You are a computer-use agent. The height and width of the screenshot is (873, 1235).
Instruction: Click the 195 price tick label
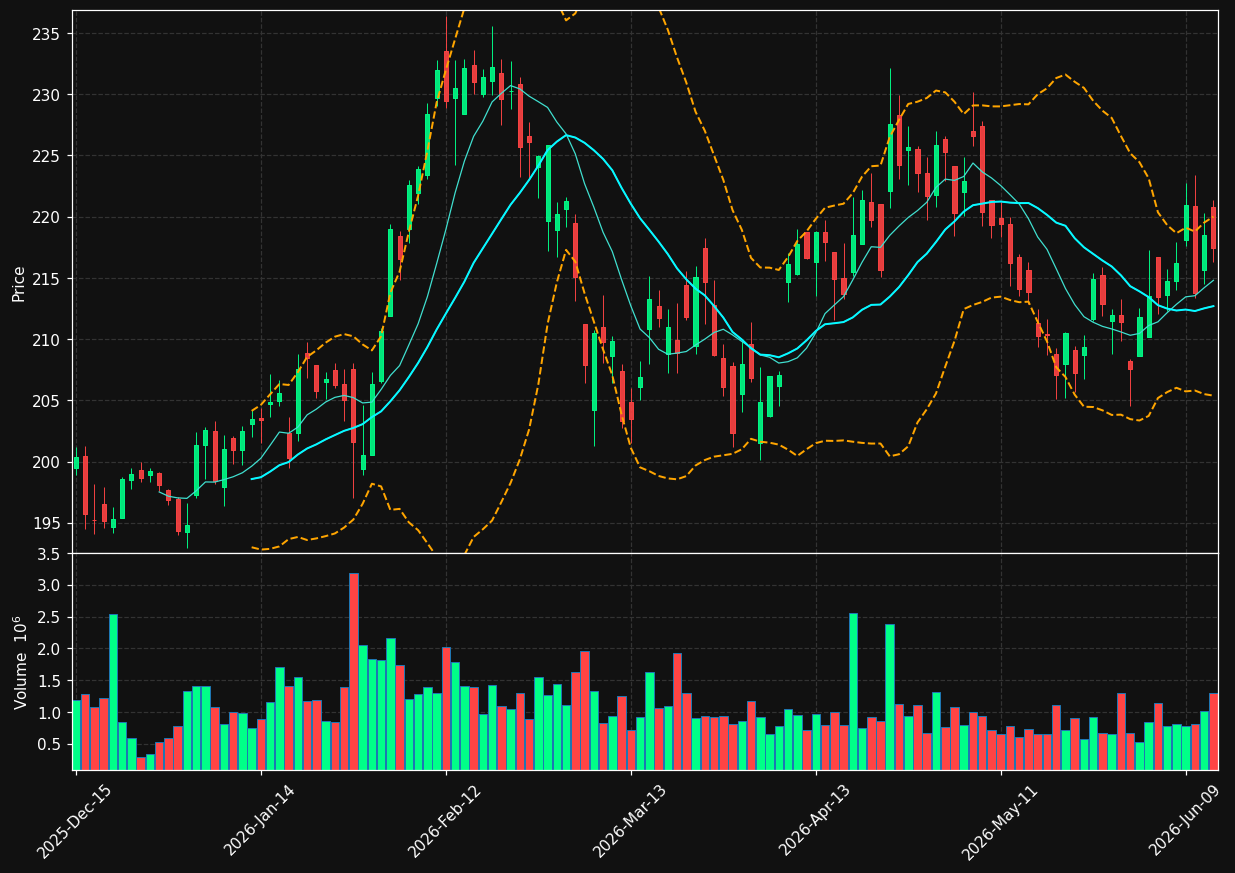tap(48, 523)
